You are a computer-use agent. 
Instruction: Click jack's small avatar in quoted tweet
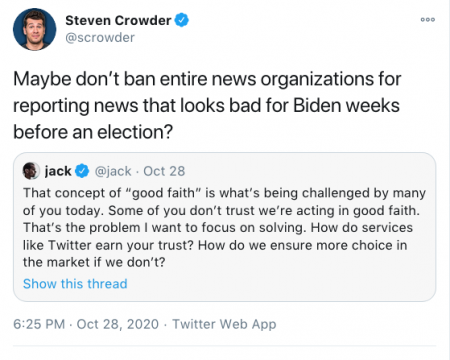tap(31, 171)
